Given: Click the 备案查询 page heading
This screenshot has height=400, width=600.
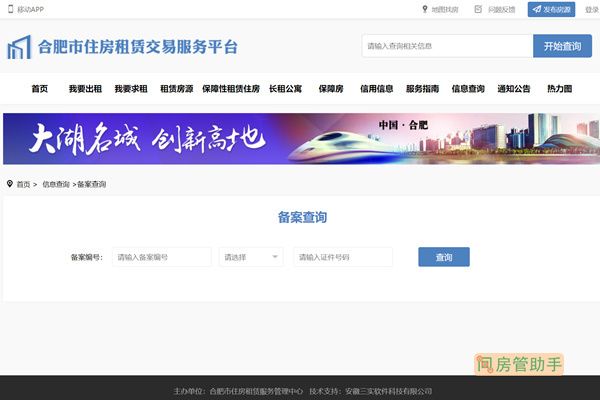Looking at the screenshot, I should pyautogui.click(x=302, y=217).
